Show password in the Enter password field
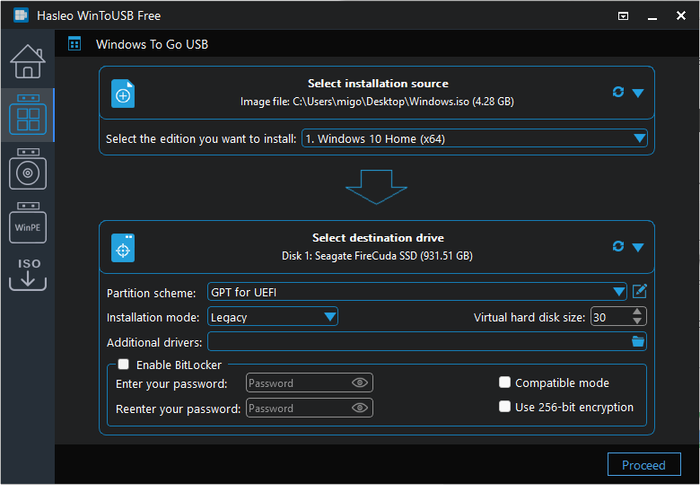The width and height of the screenshot is (700, 485). coord(359,383)
